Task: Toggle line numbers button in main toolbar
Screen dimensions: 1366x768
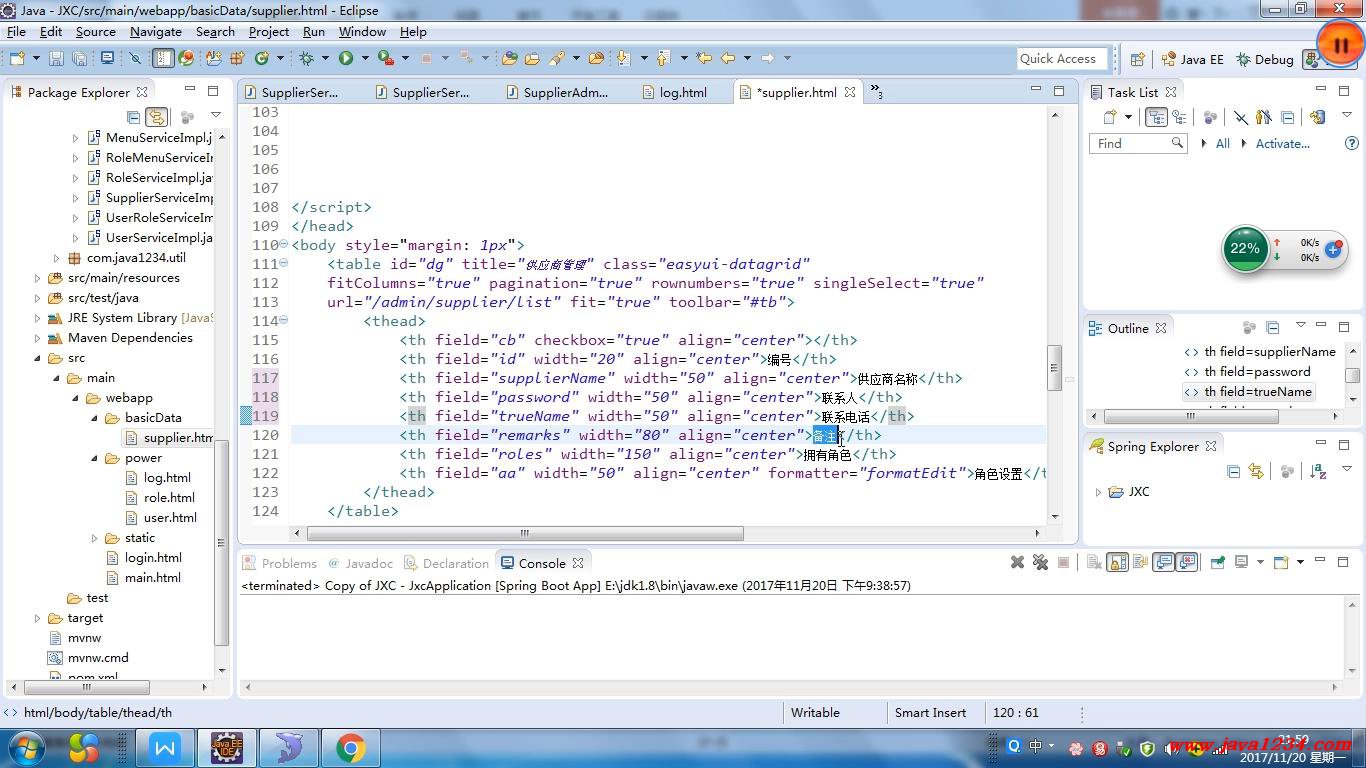Action: click(163, 59)
